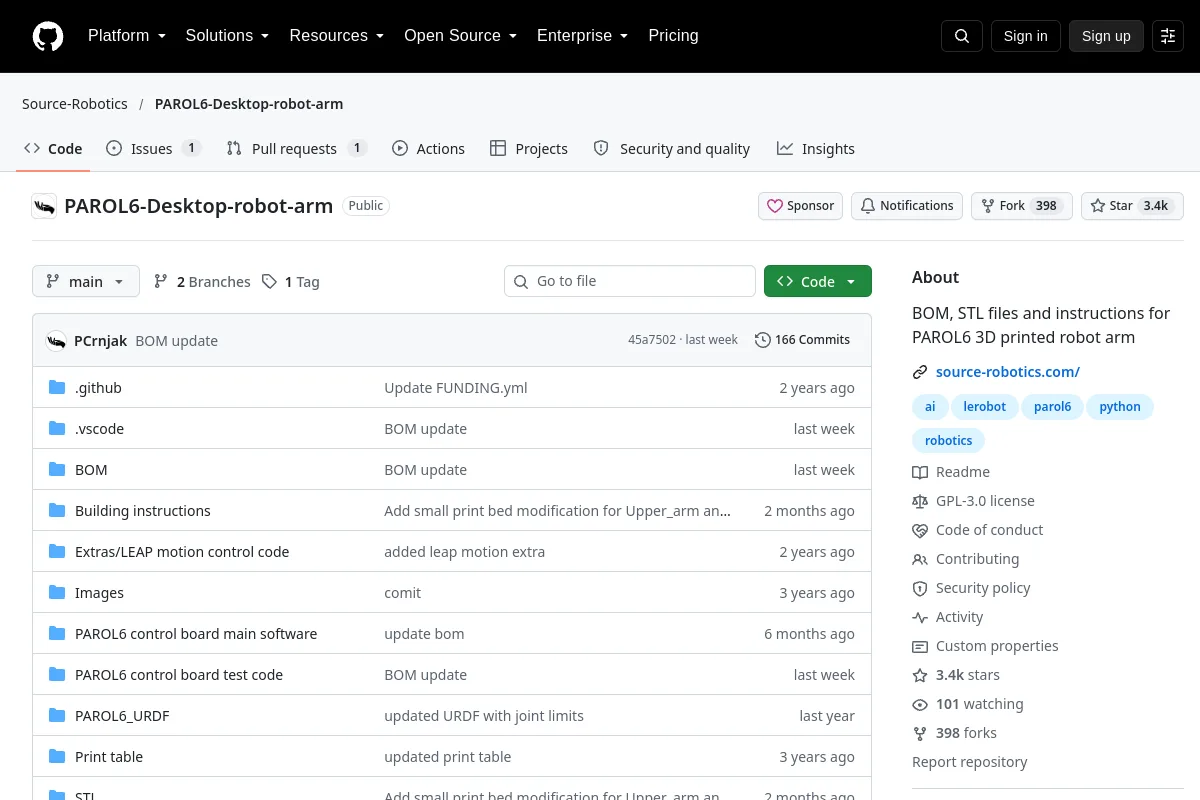
Task: Expand the Platform navigation menu
Action: pos(127,36)
